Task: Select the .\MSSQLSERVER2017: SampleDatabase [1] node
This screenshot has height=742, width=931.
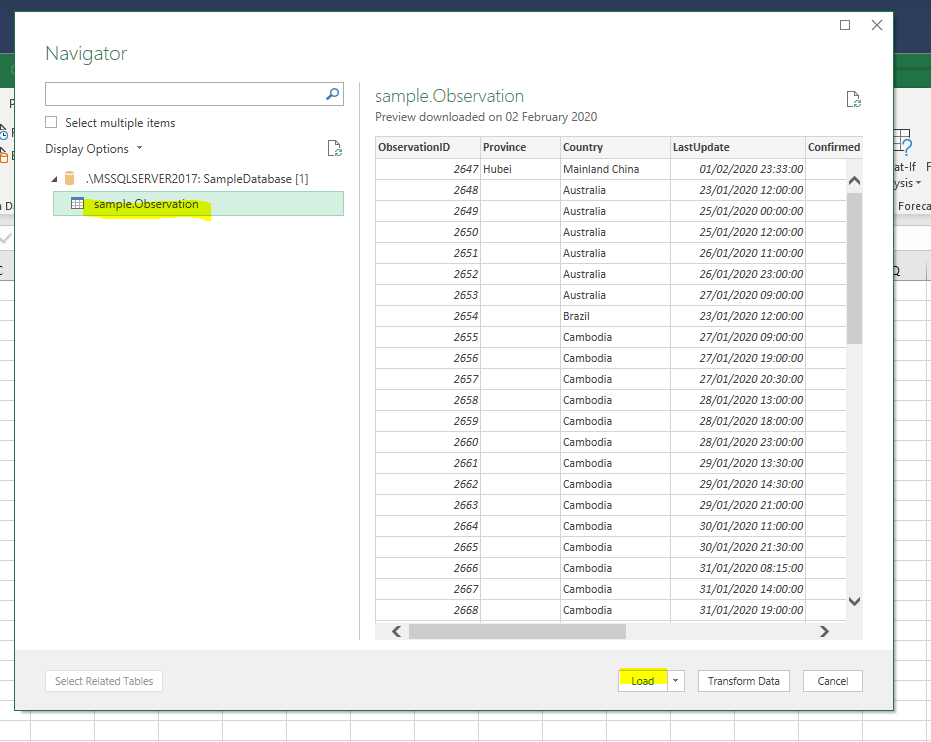Action: pos(197,179)
